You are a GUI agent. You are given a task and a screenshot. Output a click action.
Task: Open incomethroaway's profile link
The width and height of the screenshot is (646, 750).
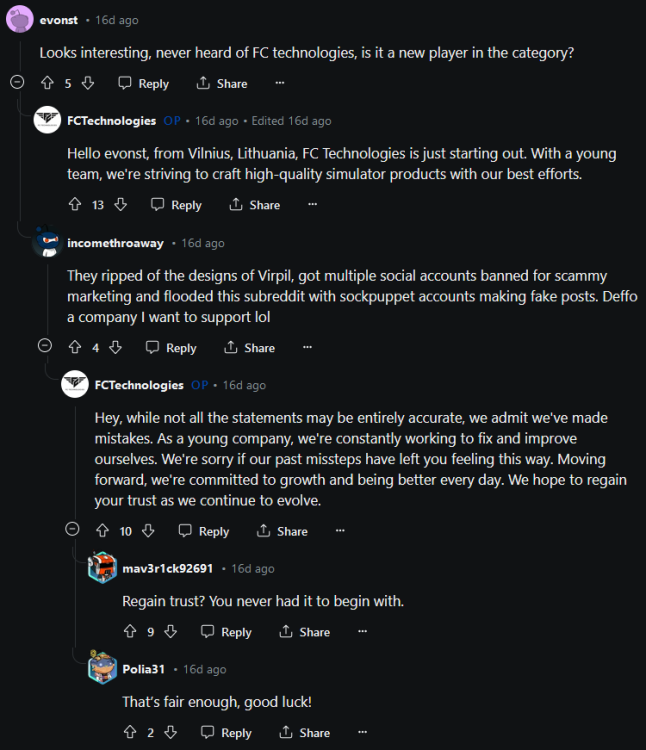[x=116, y=243]
